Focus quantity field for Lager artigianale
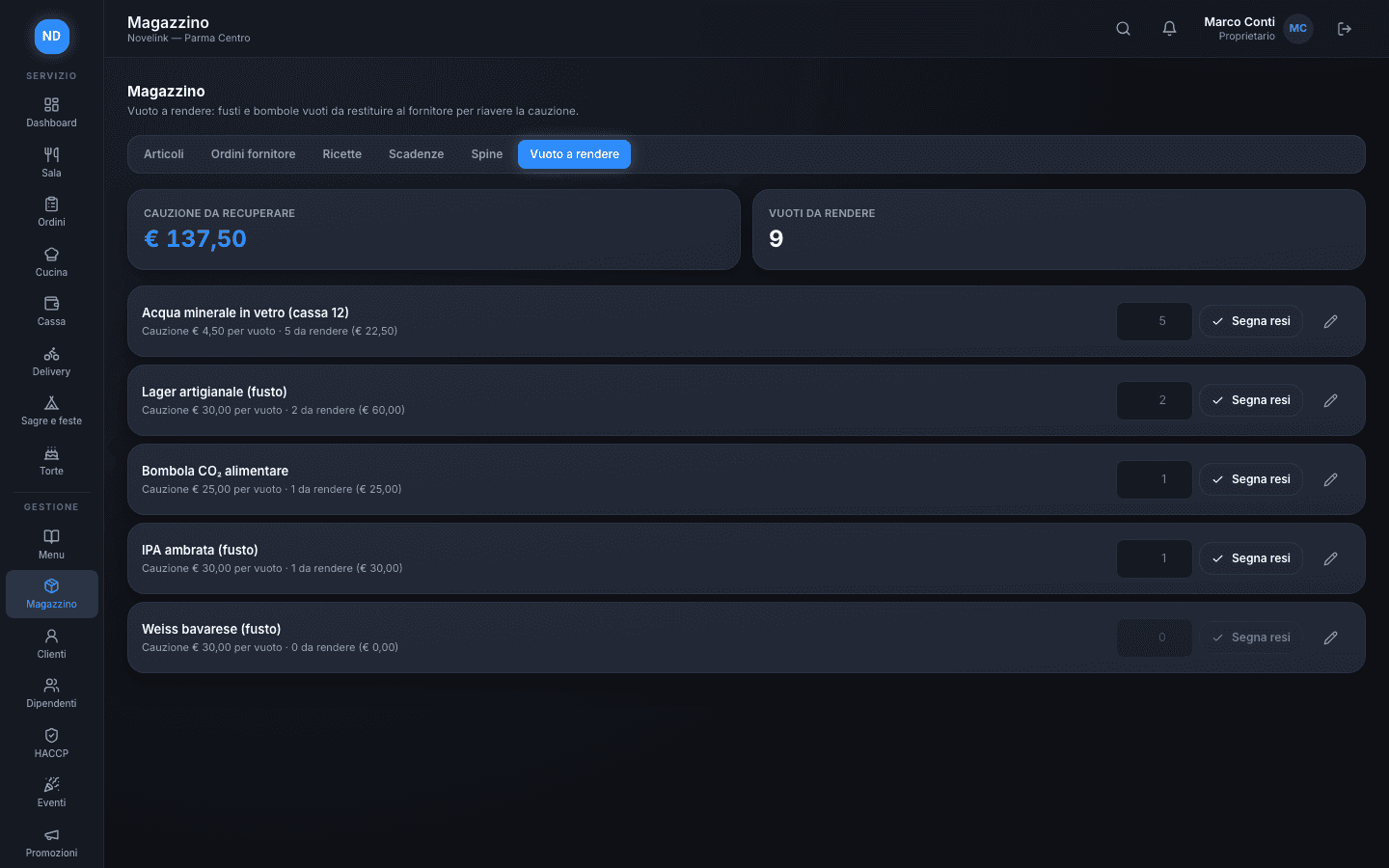 1155,400
